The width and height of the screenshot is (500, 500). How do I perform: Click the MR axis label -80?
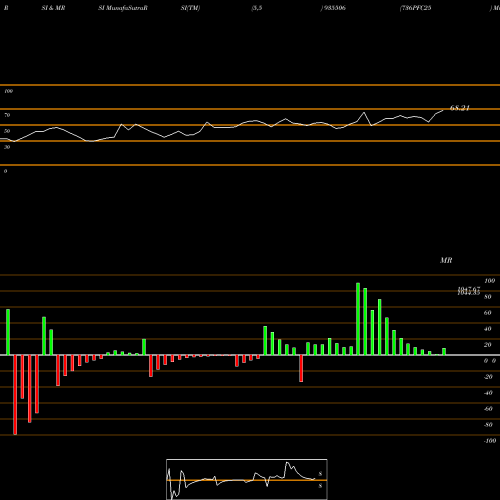point(488,425)
